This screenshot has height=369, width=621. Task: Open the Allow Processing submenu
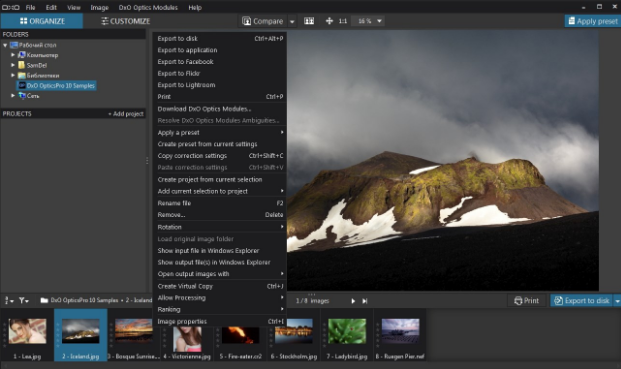point(220,298)
